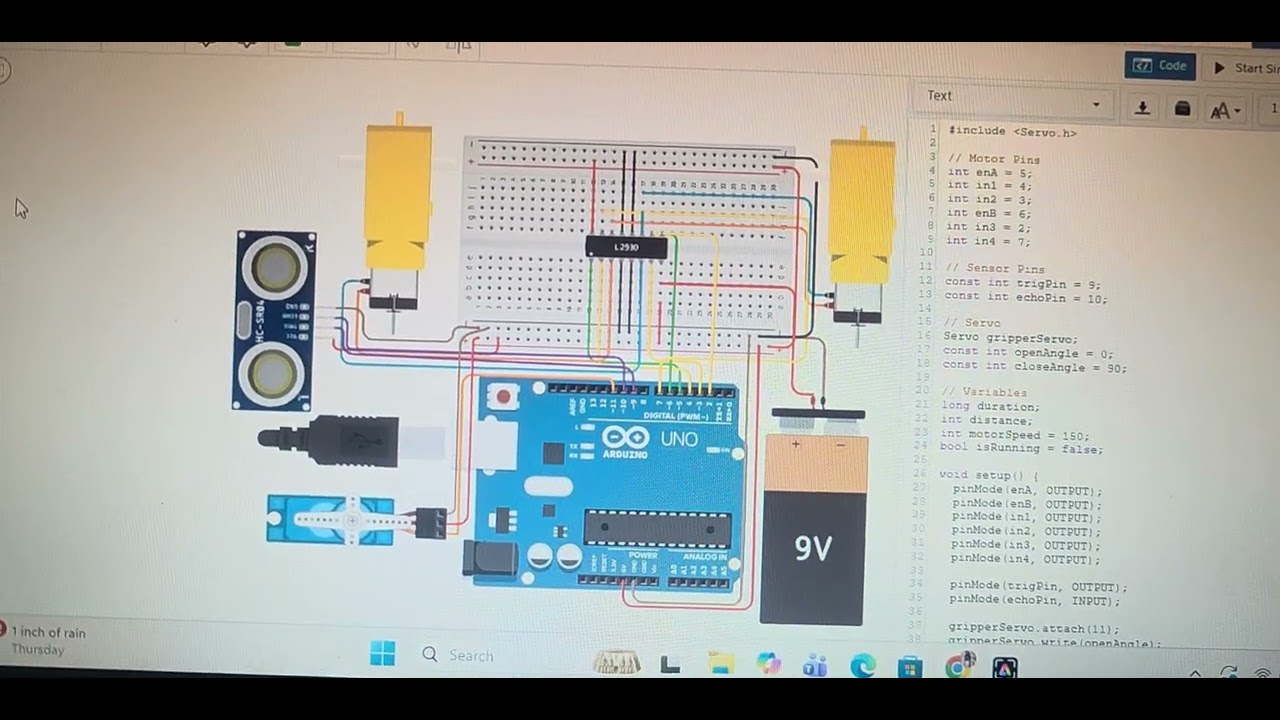The height and width of the screenshot is (720, 1280).
Task: Click the Windows Start button
Action: pos(382,655)
